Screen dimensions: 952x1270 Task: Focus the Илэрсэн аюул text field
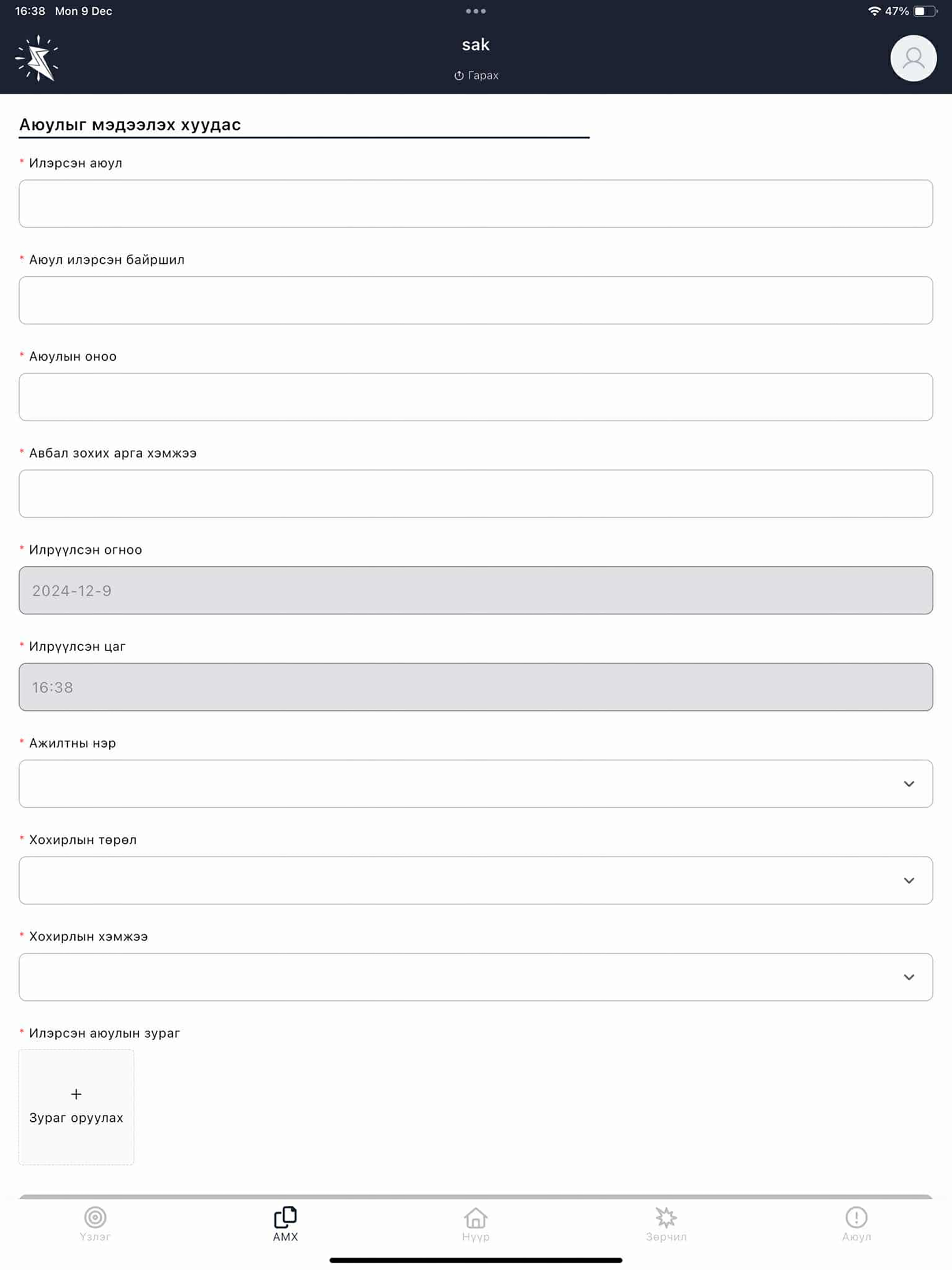pos(476,203)
